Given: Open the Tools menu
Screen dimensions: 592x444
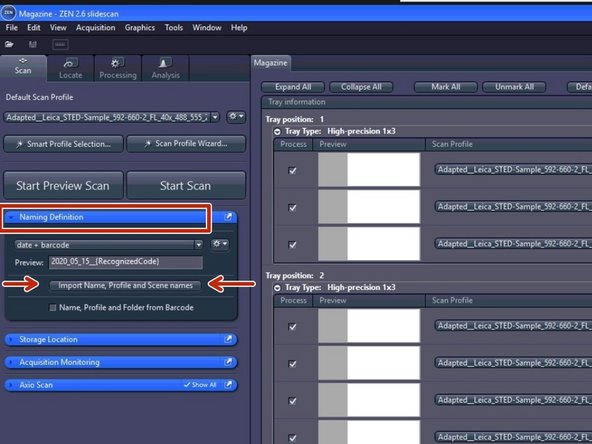Looking at the screenshot, I should coord(174,28).
